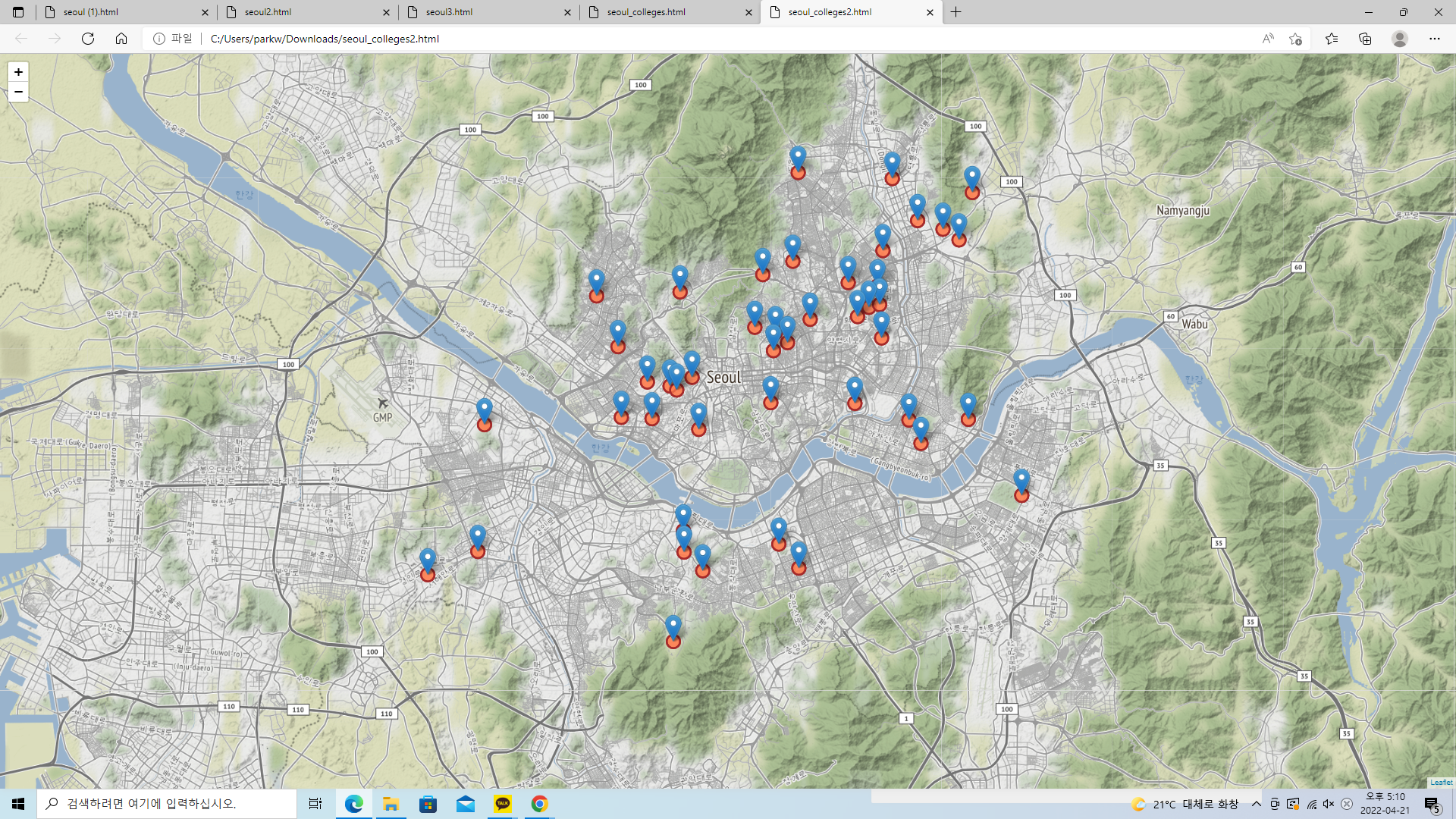Open KakaoTalk from the taskbar

pyautogui.click(x=503, y=804)
